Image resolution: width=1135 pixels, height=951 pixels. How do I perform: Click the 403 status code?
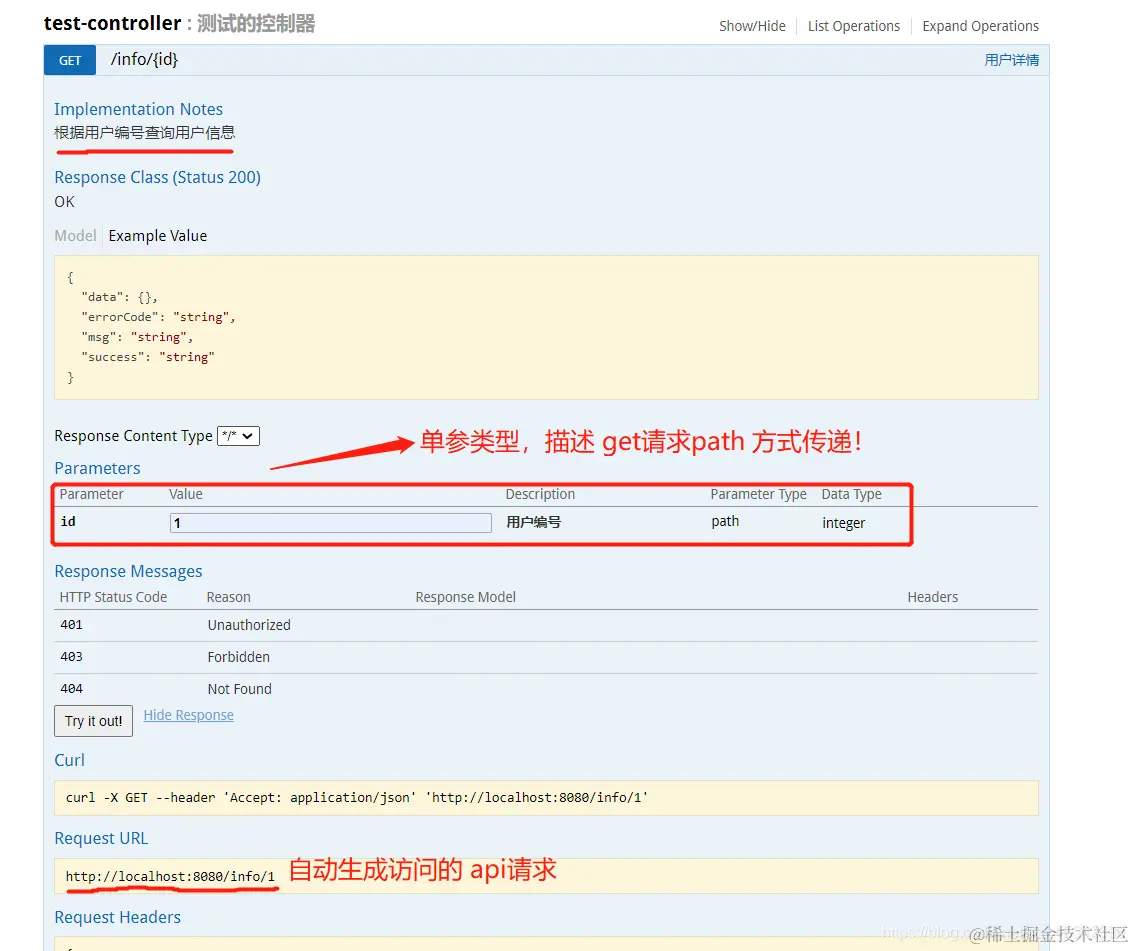(72, 656)
